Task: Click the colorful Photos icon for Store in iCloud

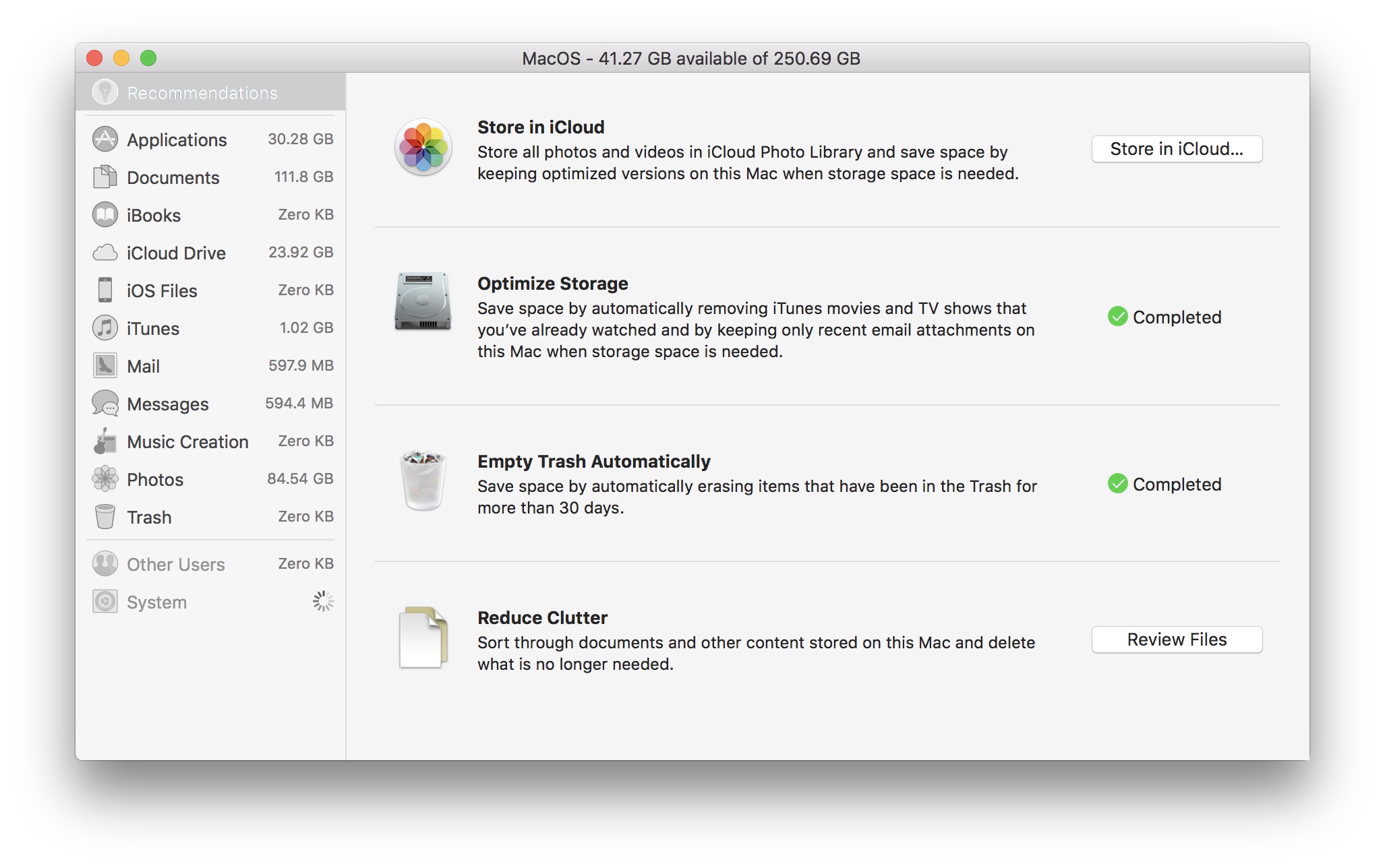Action: (423, 148)
